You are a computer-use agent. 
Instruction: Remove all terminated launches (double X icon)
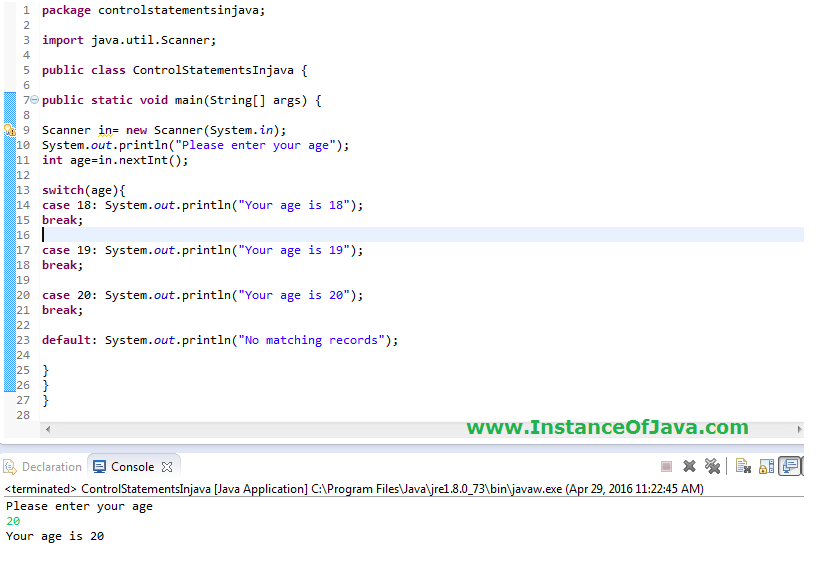click(x=712, y=466)
